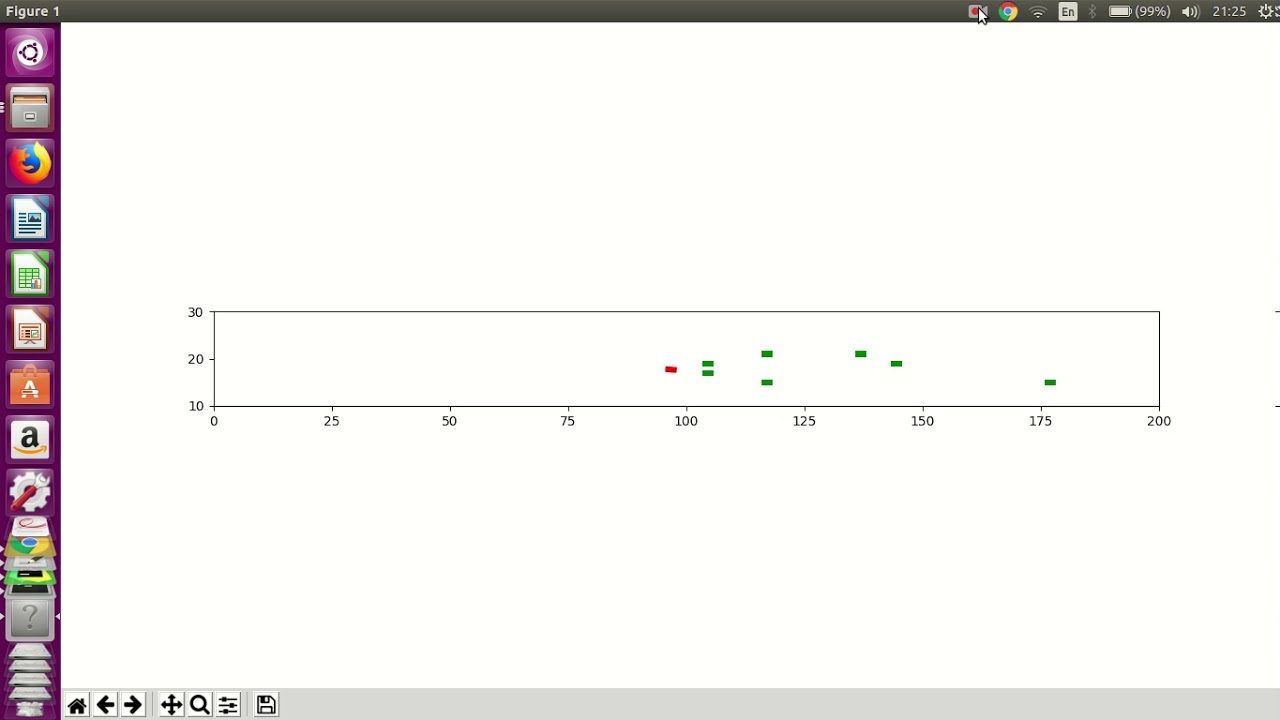Click the screen recorder tray indicator

pos(977,12)
